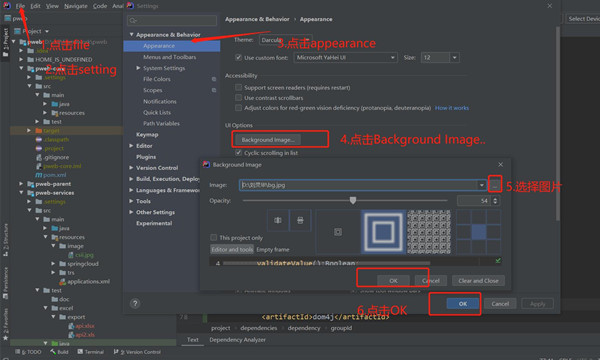The height and width of the screenshot is (360, 600).
Task: Click the flip horizontally icon
Action: (278, 220)
